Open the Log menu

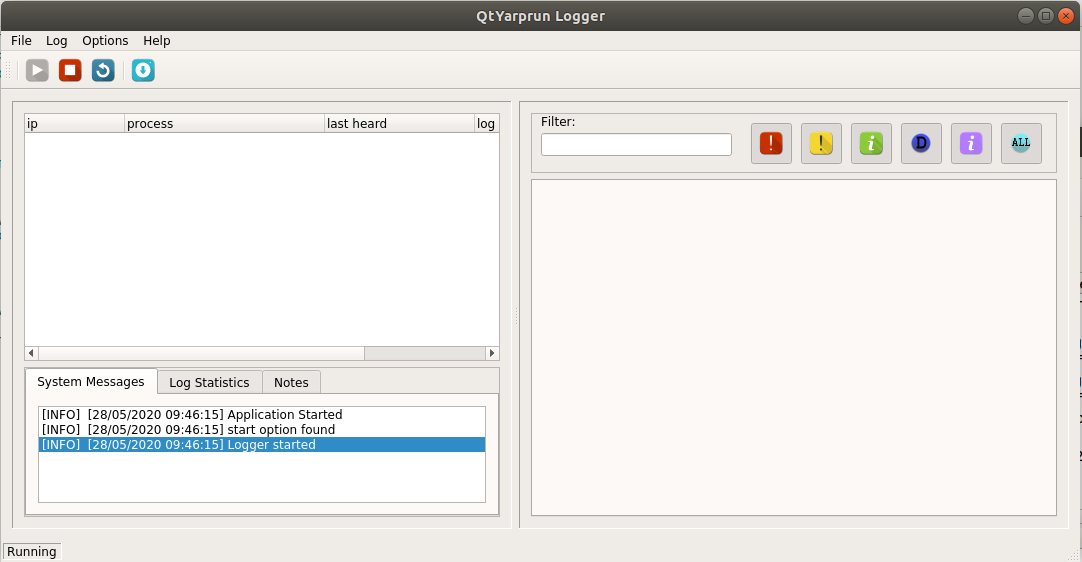[57, 41]
